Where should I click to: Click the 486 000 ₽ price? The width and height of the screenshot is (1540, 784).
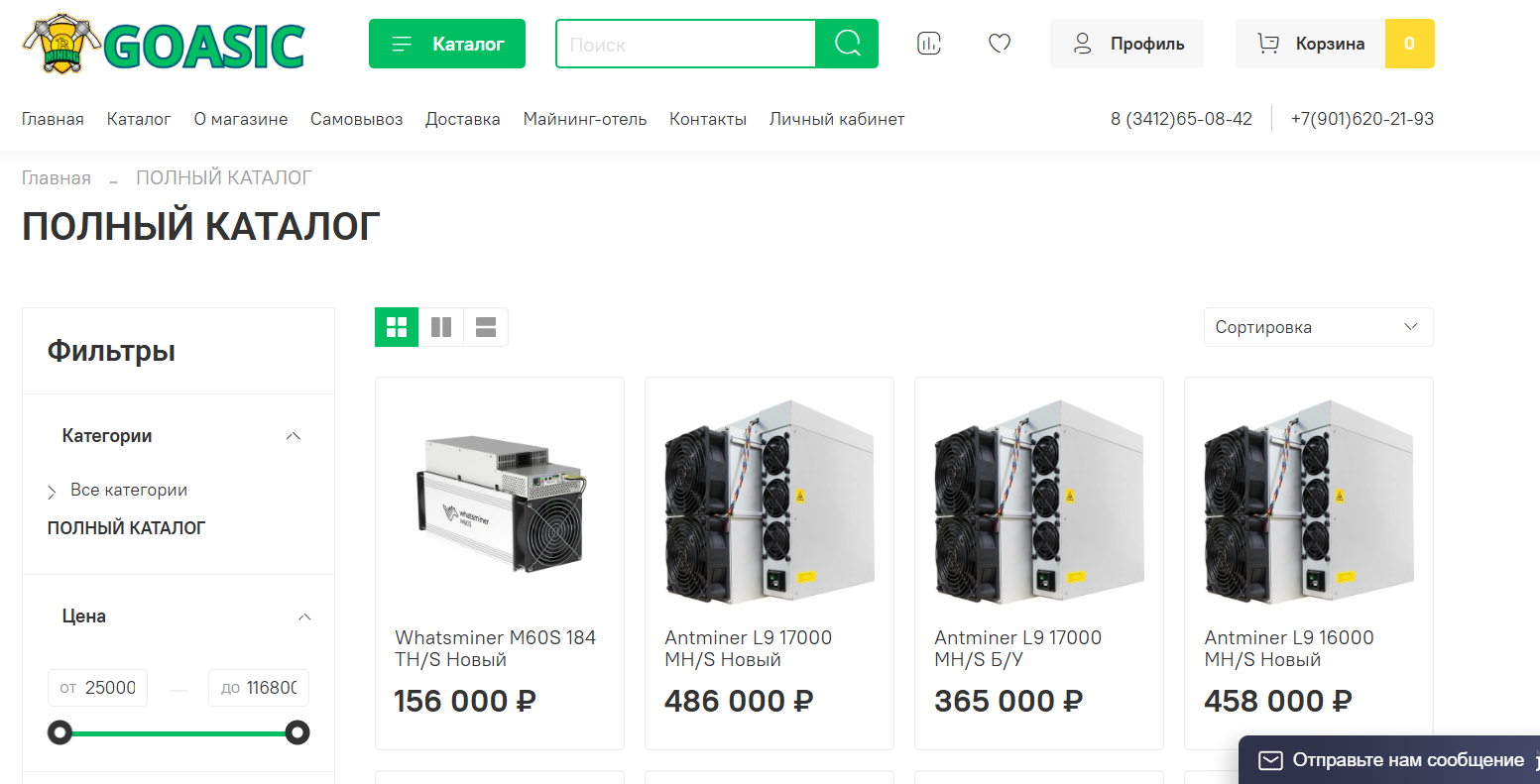739,701
